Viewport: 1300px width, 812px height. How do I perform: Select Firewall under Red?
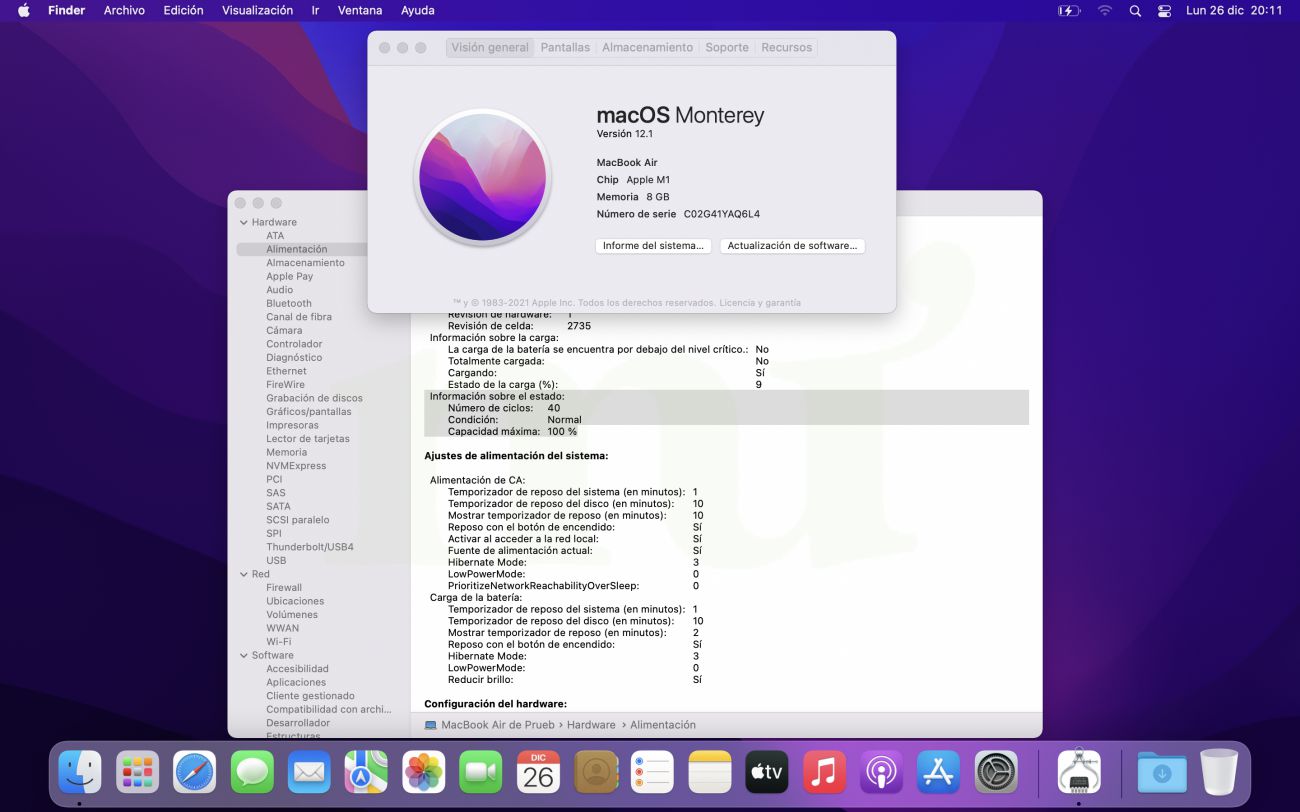pos(284,588)
